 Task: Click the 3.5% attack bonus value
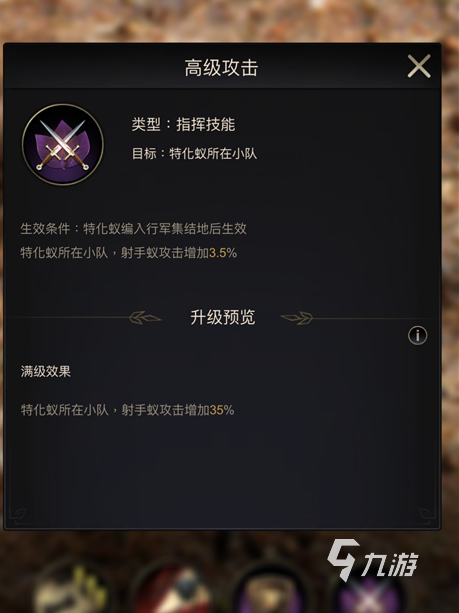coord(223,253)
